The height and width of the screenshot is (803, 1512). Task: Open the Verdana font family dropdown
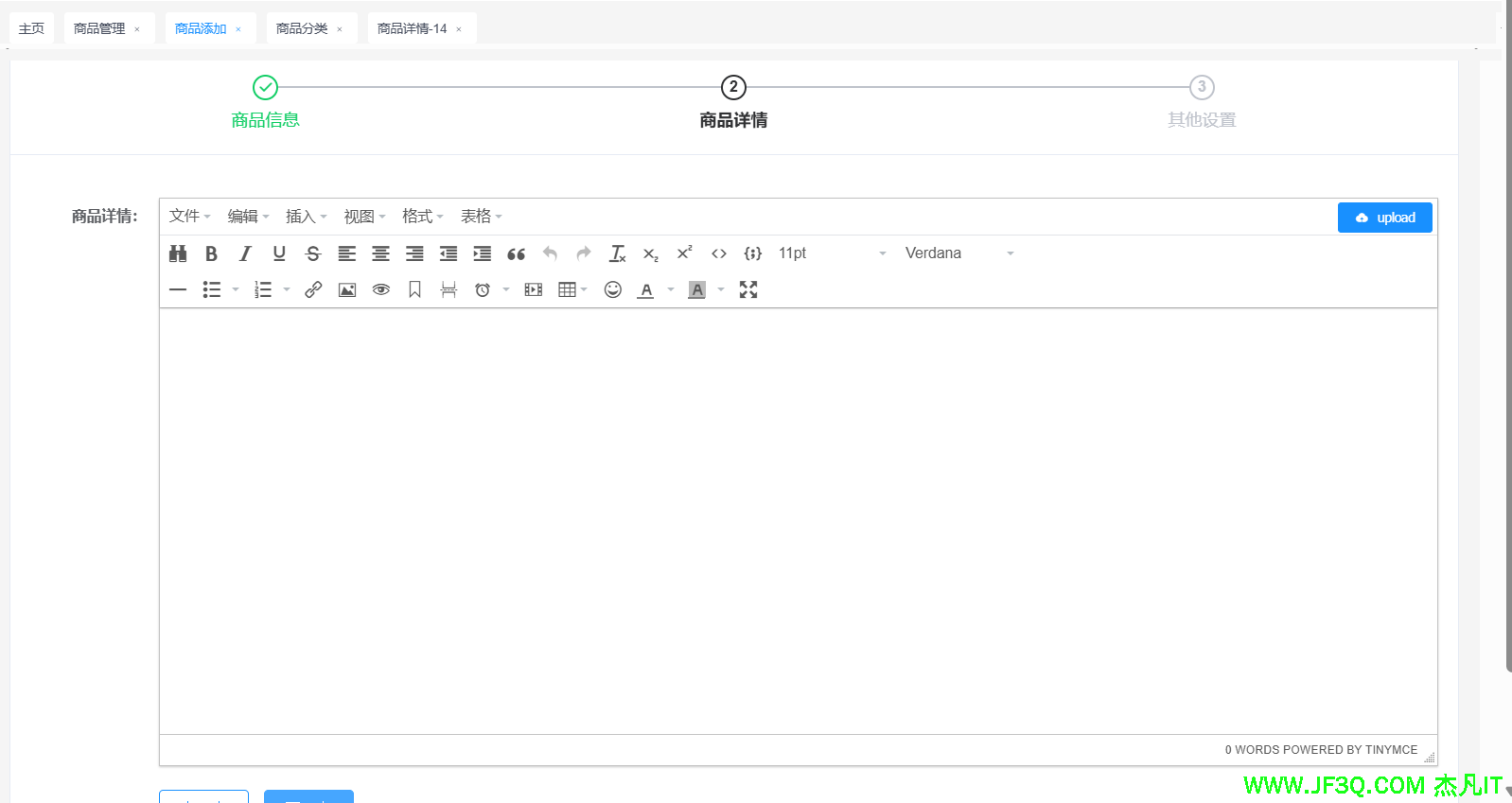click(958, 253)
